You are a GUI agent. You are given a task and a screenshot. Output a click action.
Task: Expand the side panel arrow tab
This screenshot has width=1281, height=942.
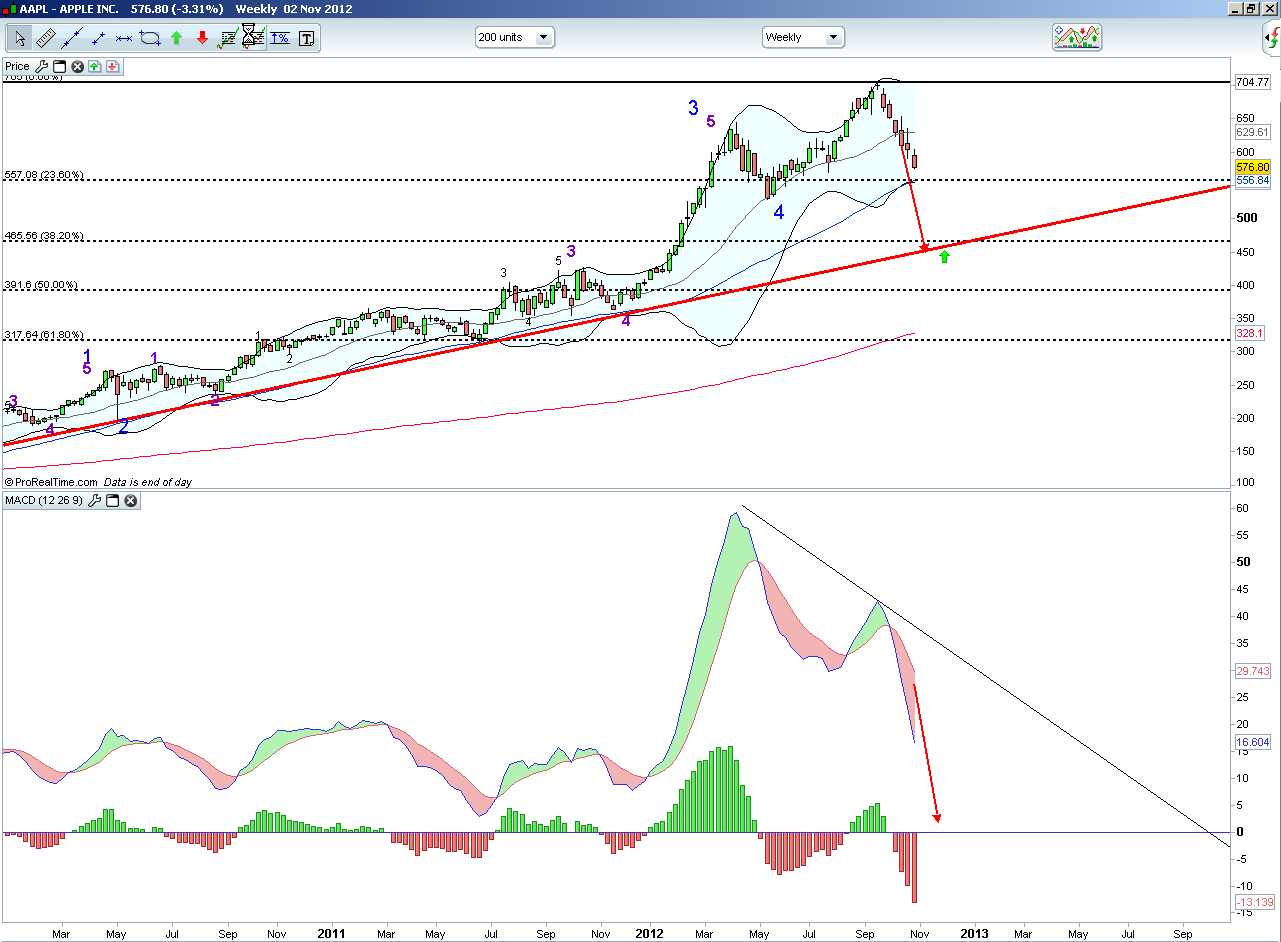(1271, 40)
